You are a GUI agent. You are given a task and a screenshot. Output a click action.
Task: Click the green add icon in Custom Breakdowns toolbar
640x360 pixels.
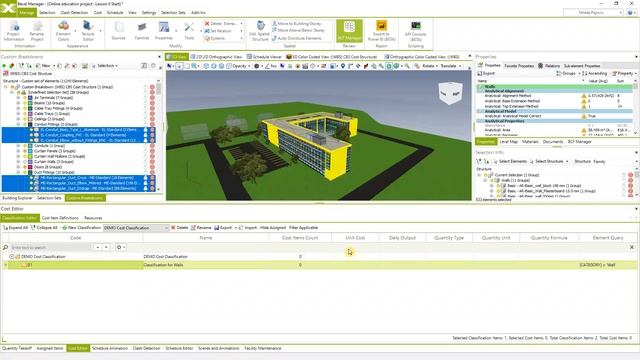pyautogui.click(x=4, y=66)
